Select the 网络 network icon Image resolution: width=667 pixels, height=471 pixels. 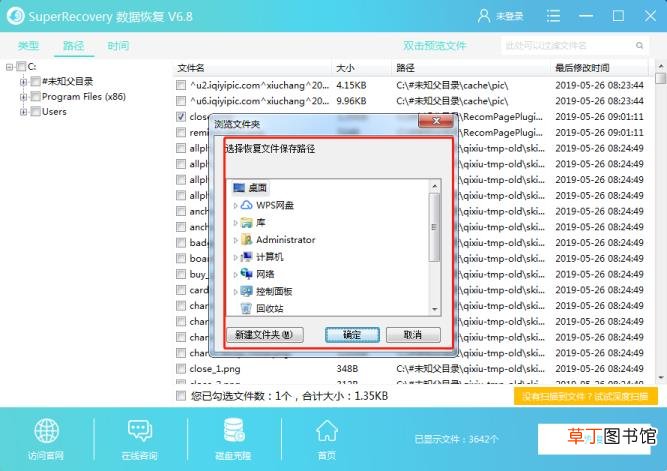246,274
